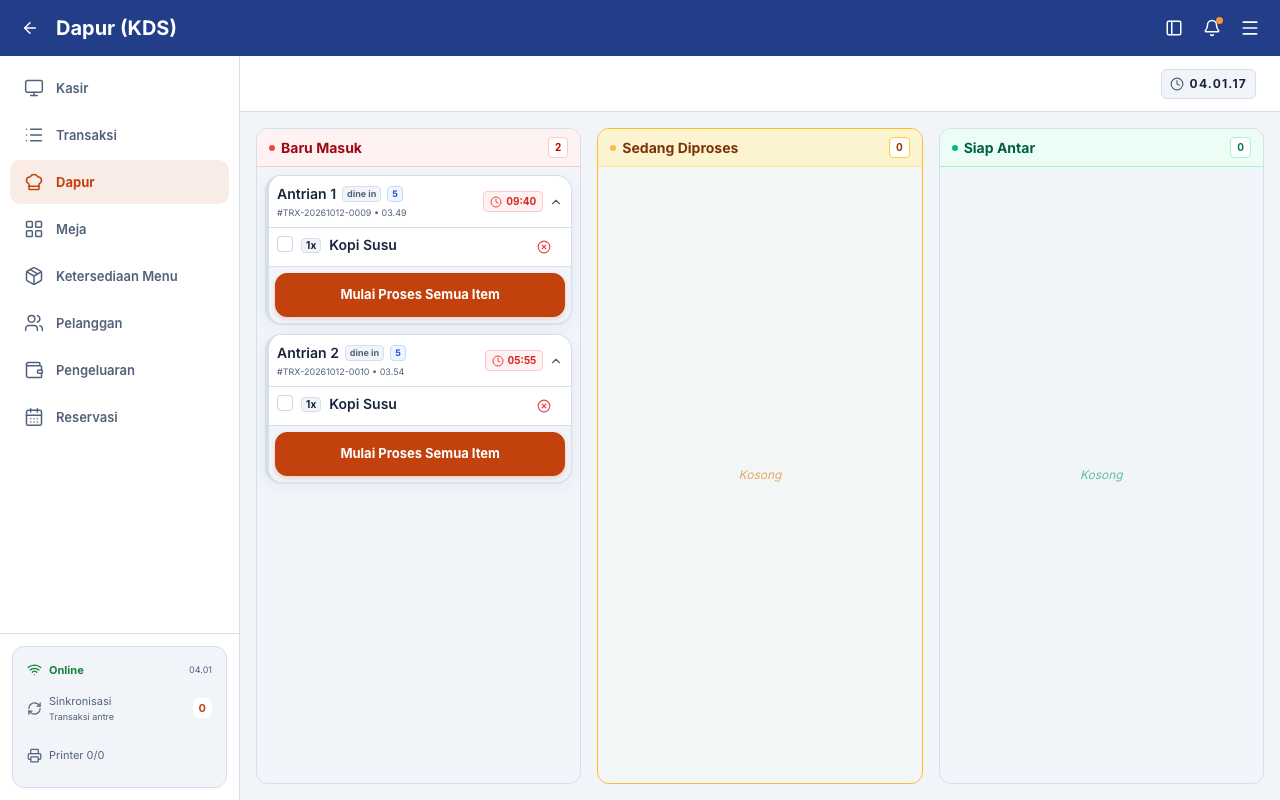
Task: Toggle the sidebar panel icon in header
Action: click(x=1174, y=28)
